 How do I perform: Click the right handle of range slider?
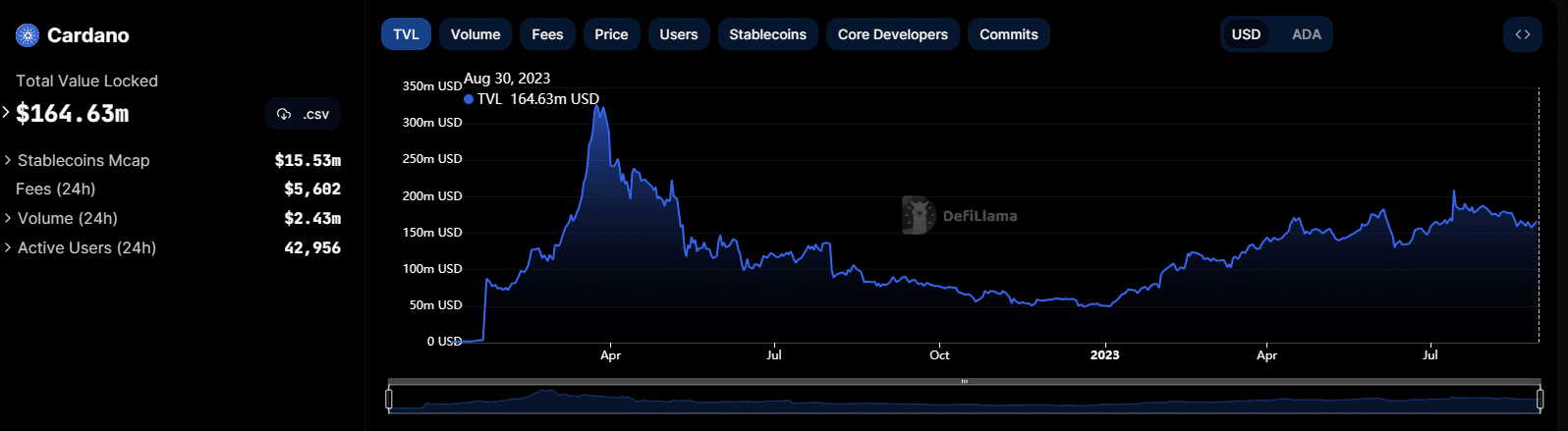click(x=1540, y=399)
